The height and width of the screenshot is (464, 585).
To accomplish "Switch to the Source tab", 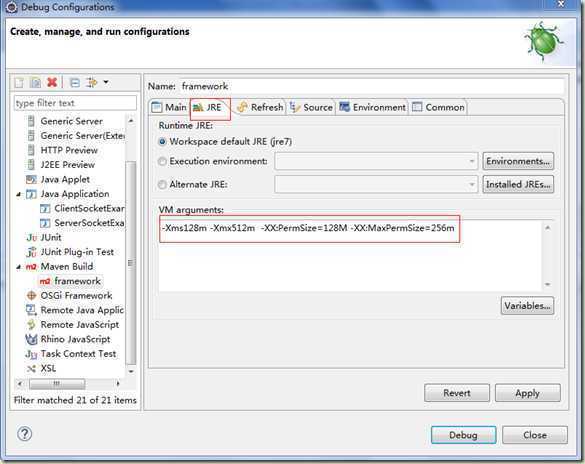I will pyautogui.click(x=311, y=107).
